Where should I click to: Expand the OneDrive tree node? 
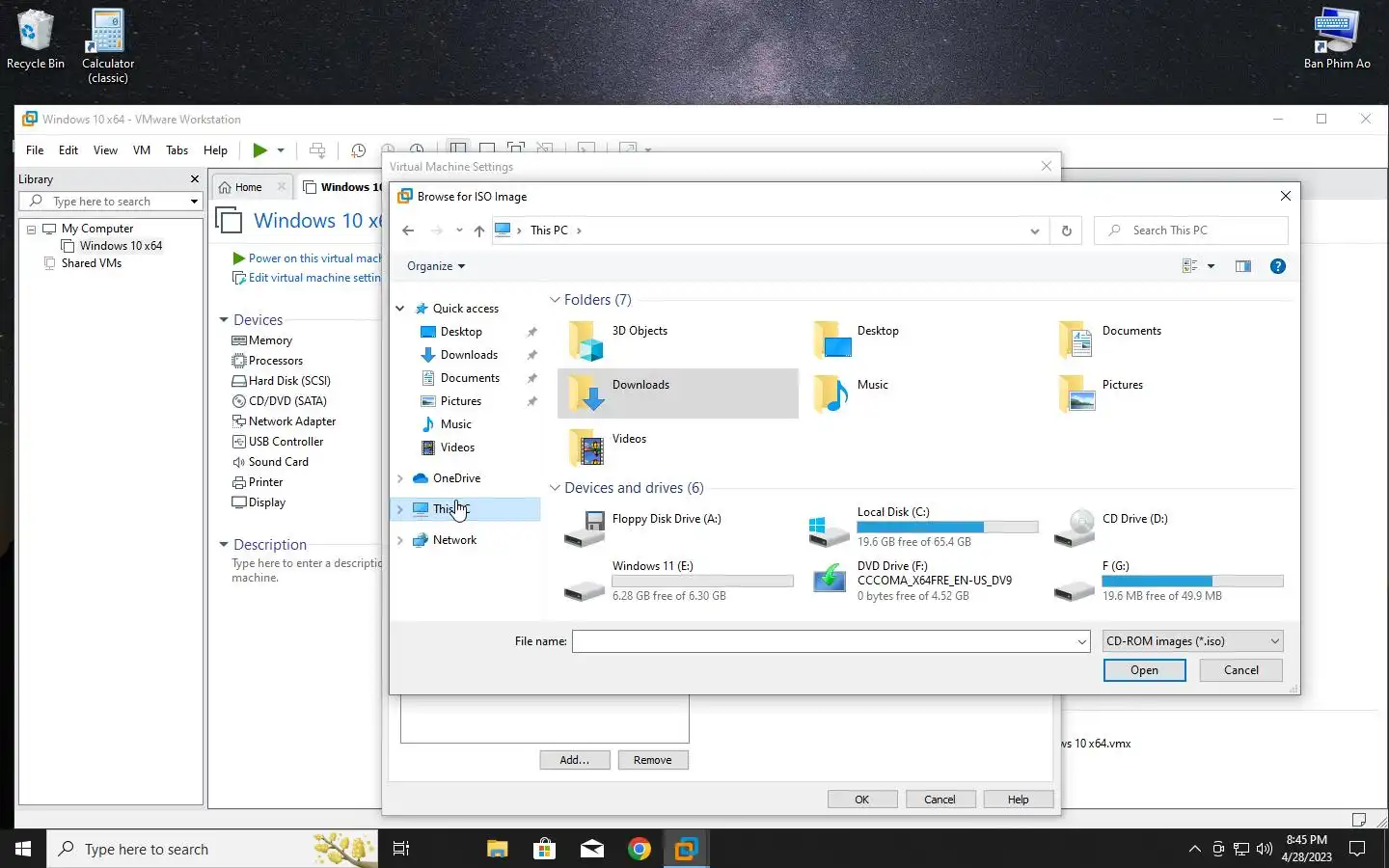(x=400, y=478)
